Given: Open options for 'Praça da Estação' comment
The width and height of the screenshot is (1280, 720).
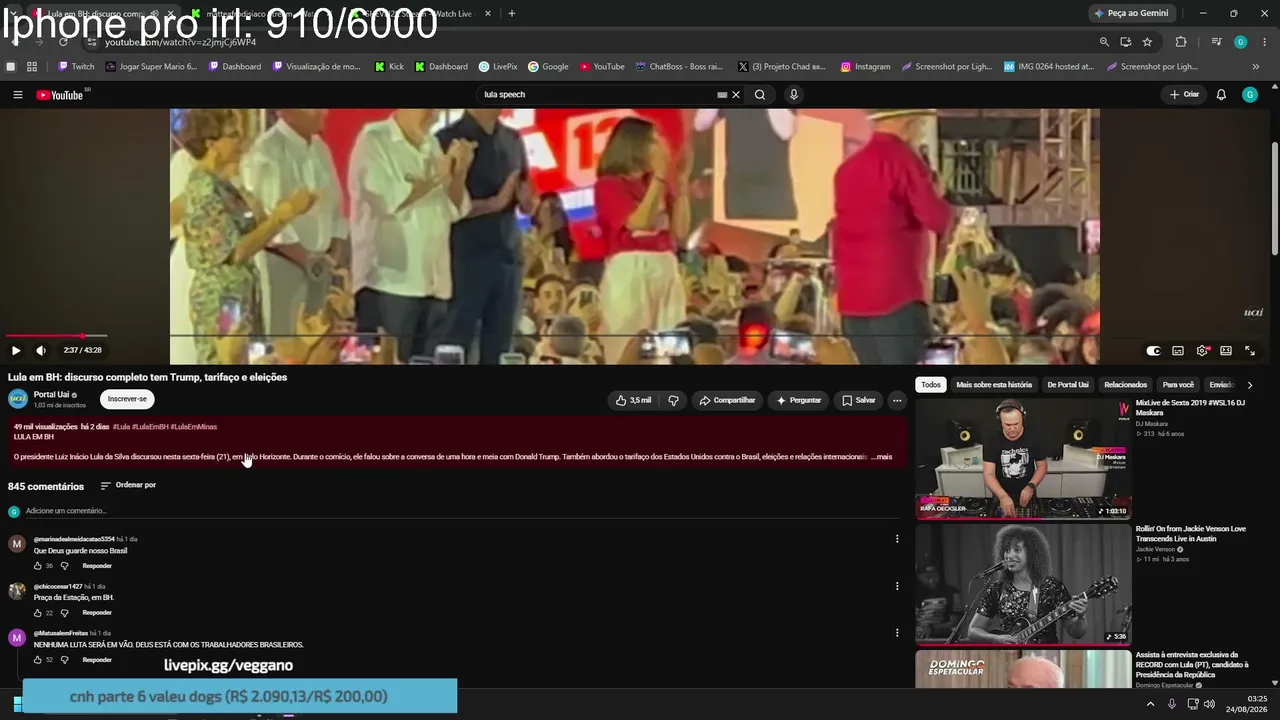Looking at the screenshot, I should pos(897,586).
